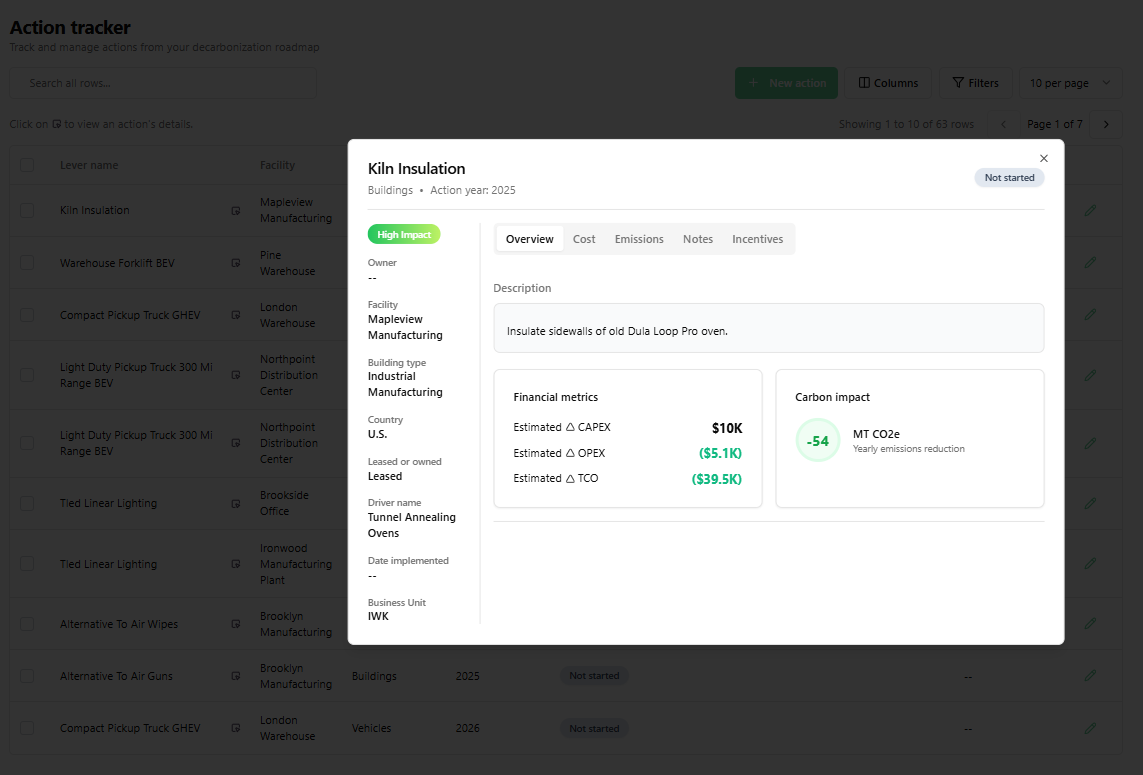The width and height of the screenshot is (1143, 775).
Task: Click the Search all rows field
Action: click(x=163, y=83)
